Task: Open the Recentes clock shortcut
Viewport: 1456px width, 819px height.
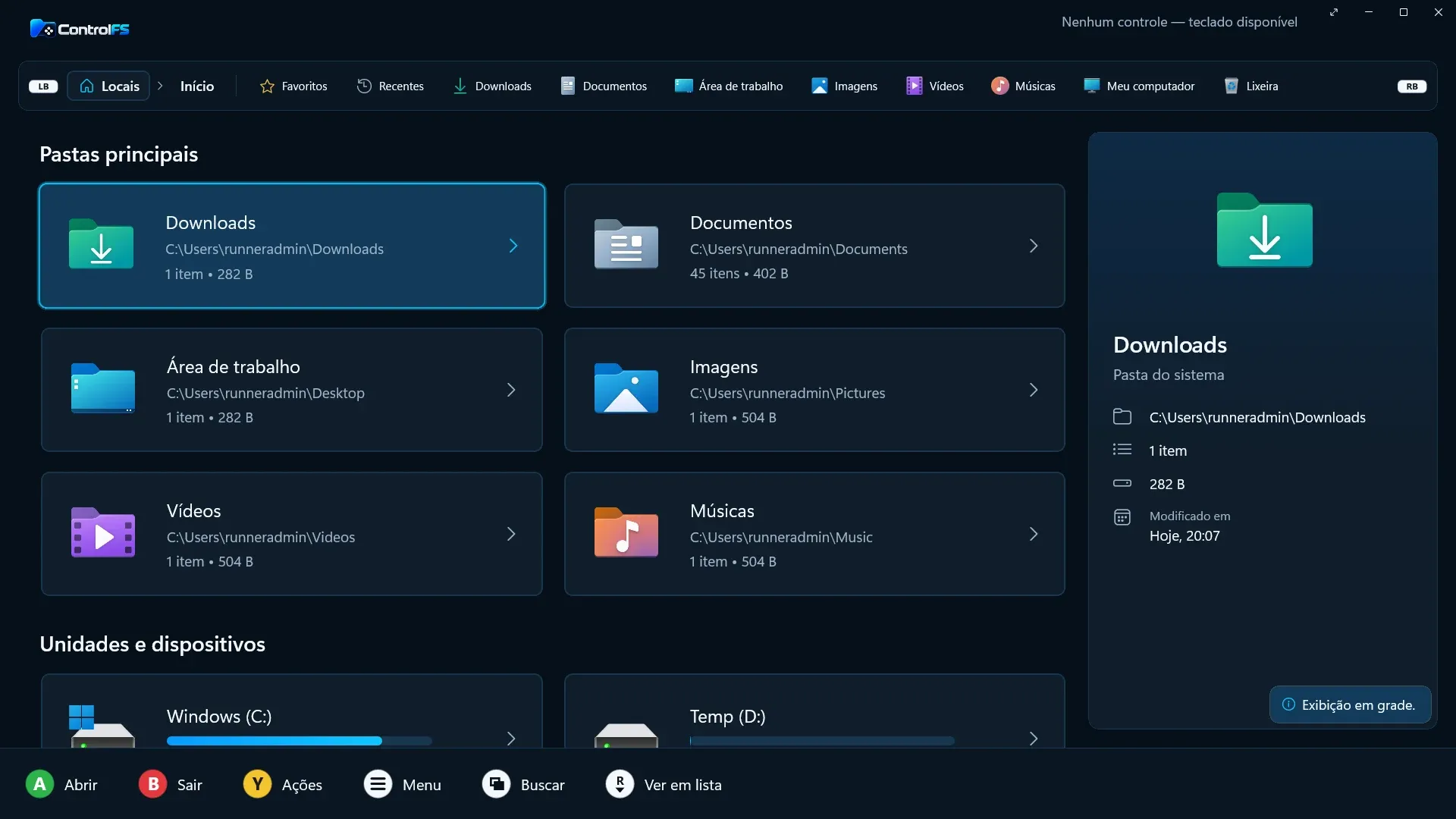Action: tap(391, 86)
